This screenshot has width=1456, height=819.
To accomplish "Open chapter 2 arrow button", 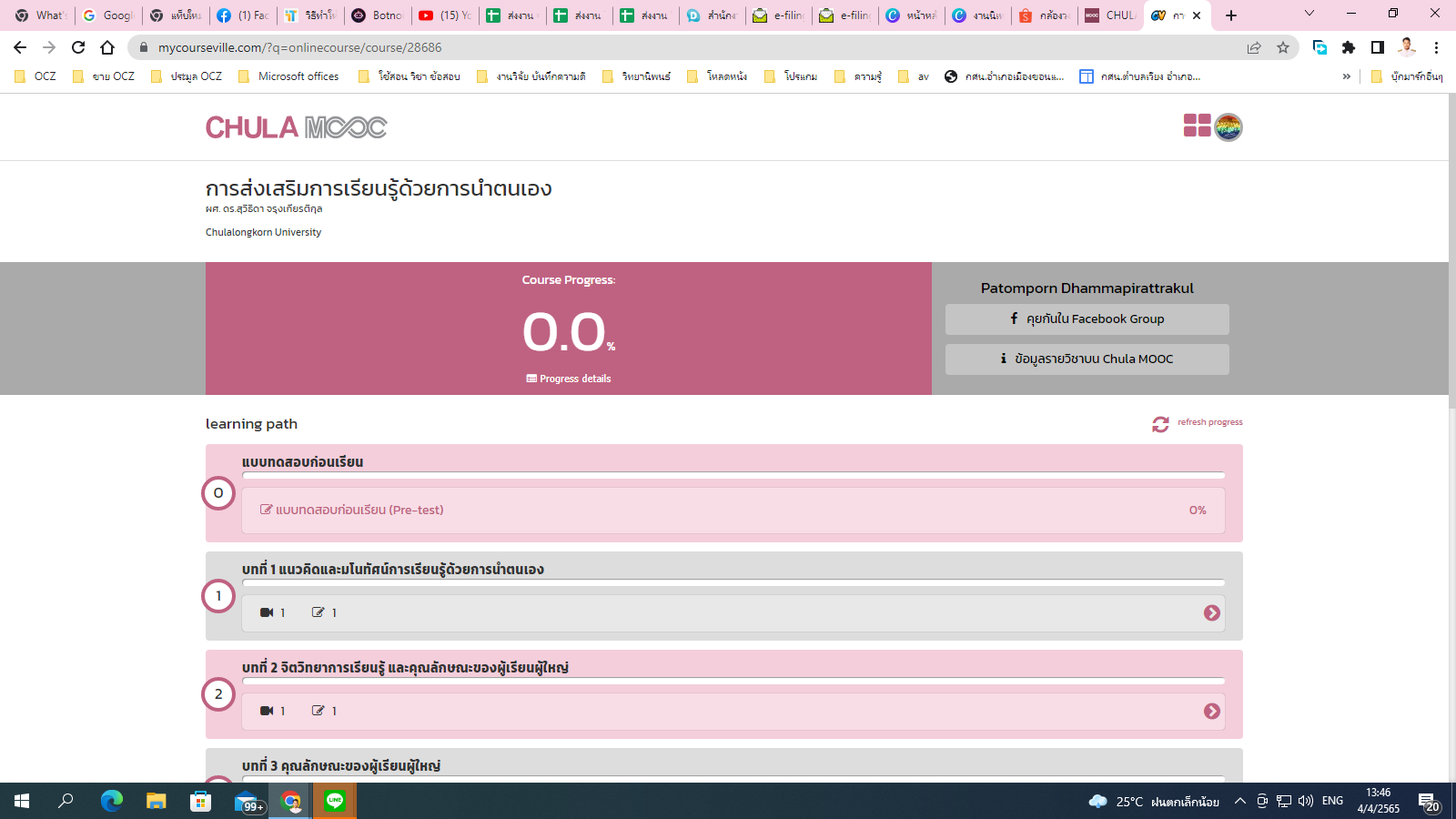I will pos(1211,712).
